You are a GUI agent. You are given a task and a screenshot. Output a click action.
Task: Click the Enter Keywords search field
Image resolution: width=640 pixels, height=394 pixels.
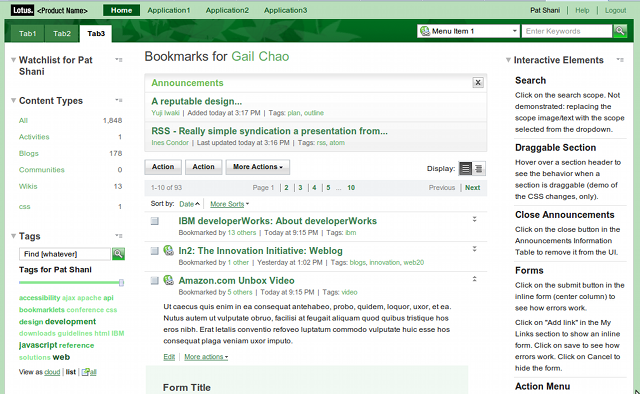pos(567,31)
